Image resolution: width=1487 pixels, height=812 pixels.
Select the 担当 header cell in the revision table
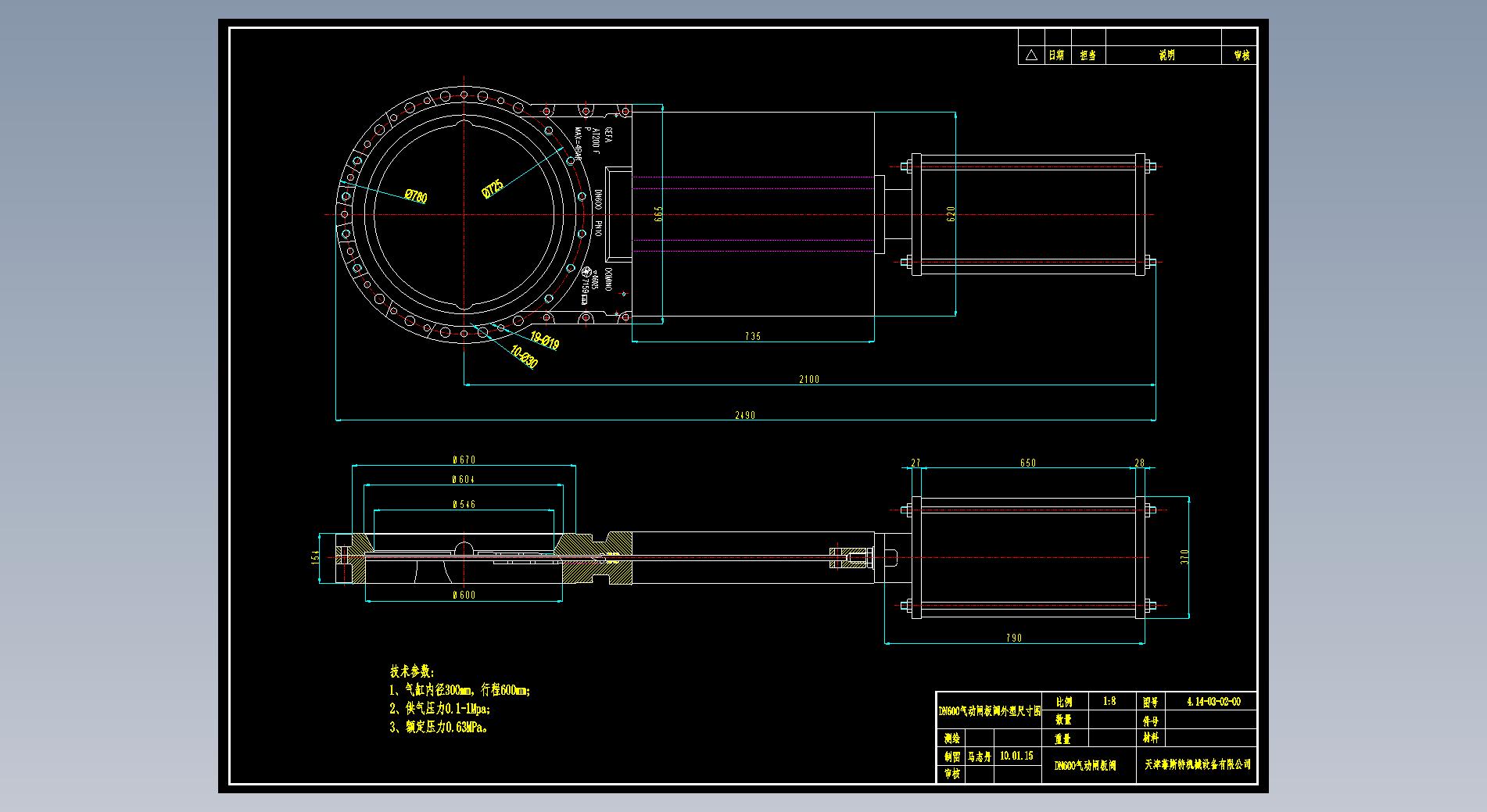(1087, 55)
